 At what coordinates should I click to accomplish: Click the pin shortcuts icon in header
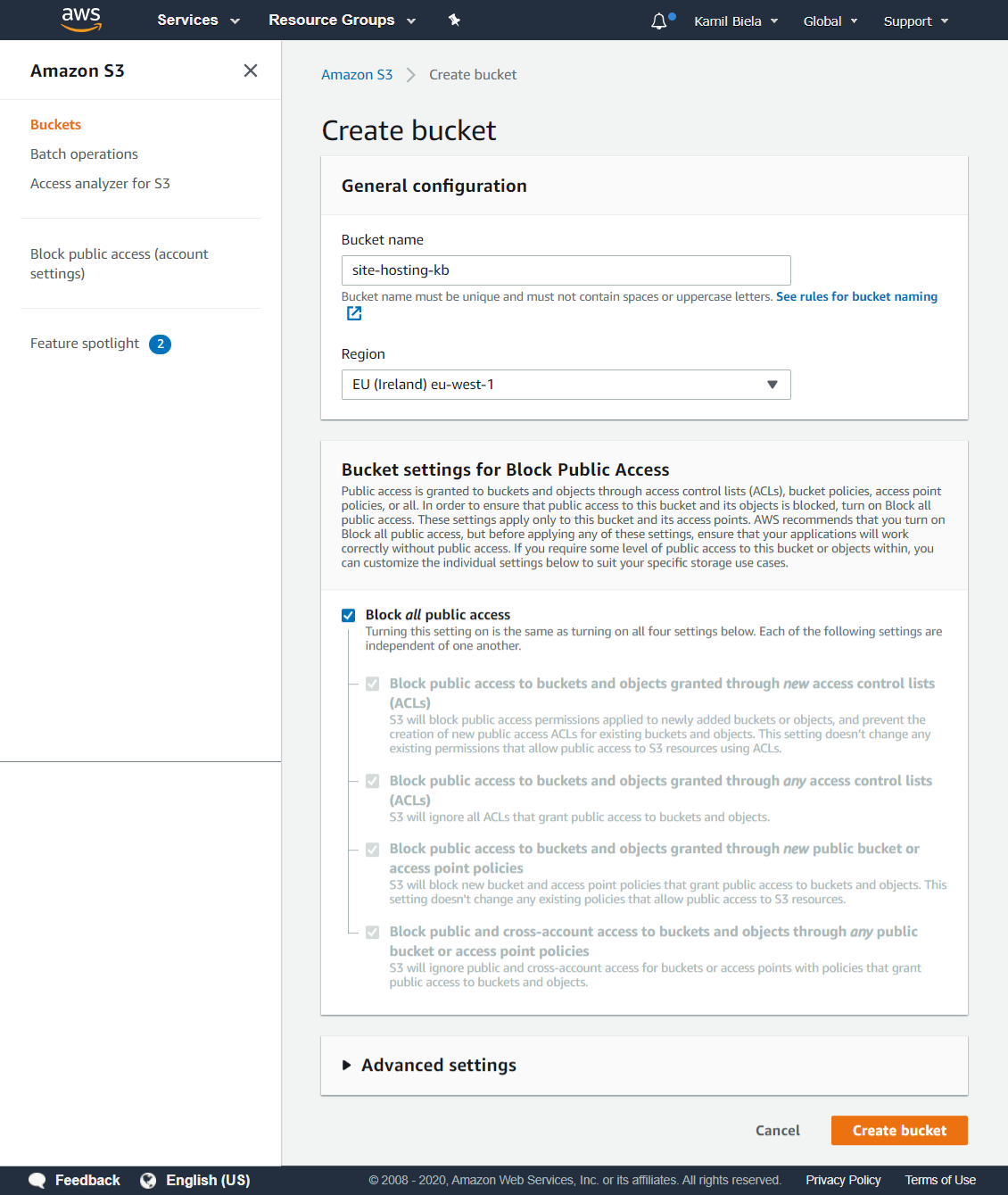pos(454,20)
